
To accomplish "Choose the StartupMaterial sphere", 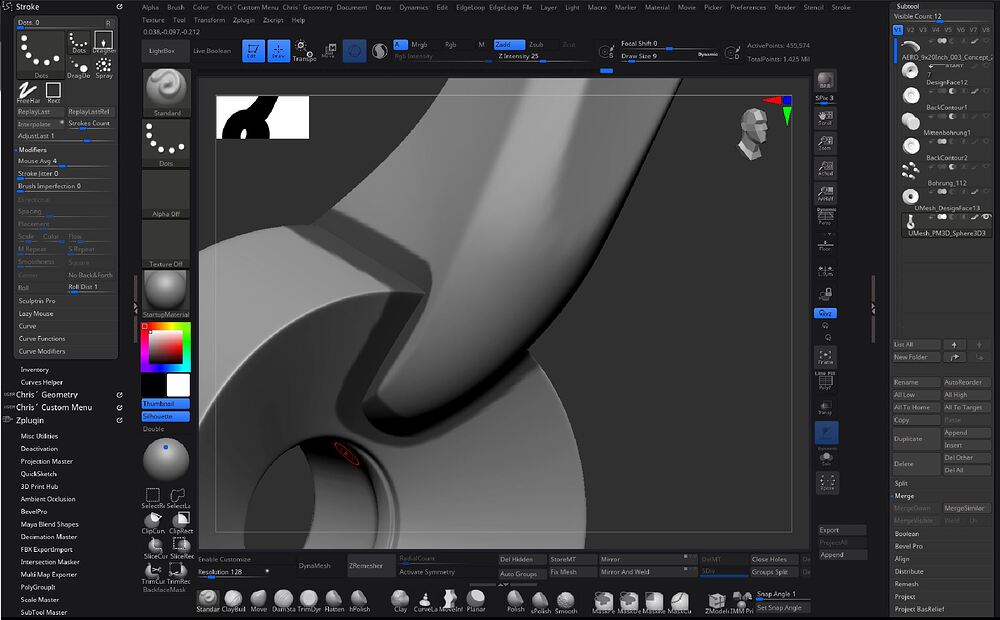I will pos(166,294).
